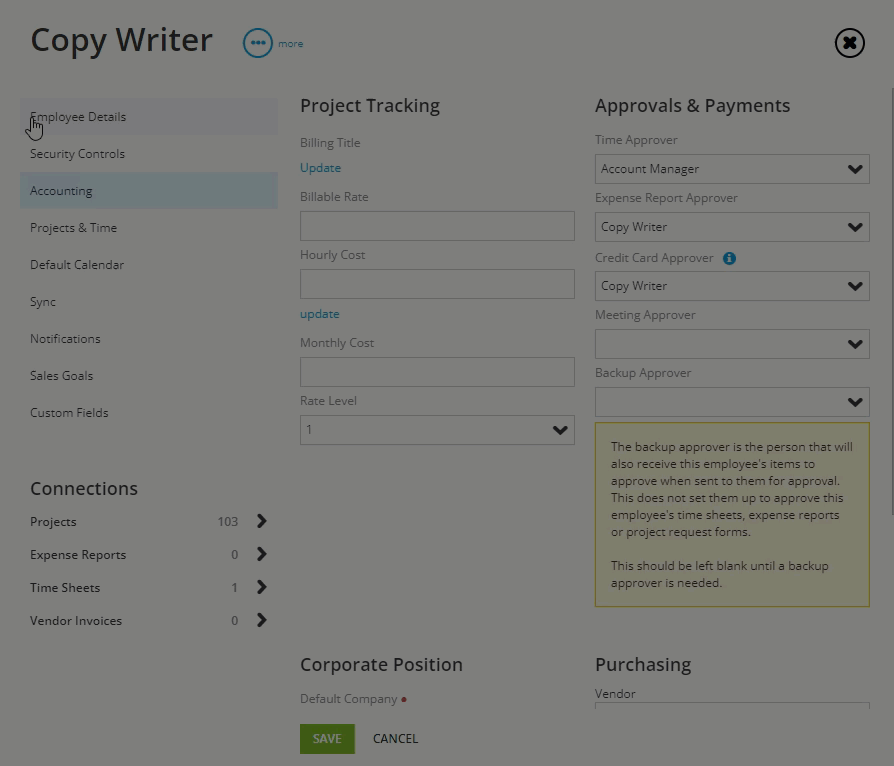Viewport: 894px width, 766px height.
Task: Expand the Expense Report Approver dropdown
Action: tap(732, 227)
